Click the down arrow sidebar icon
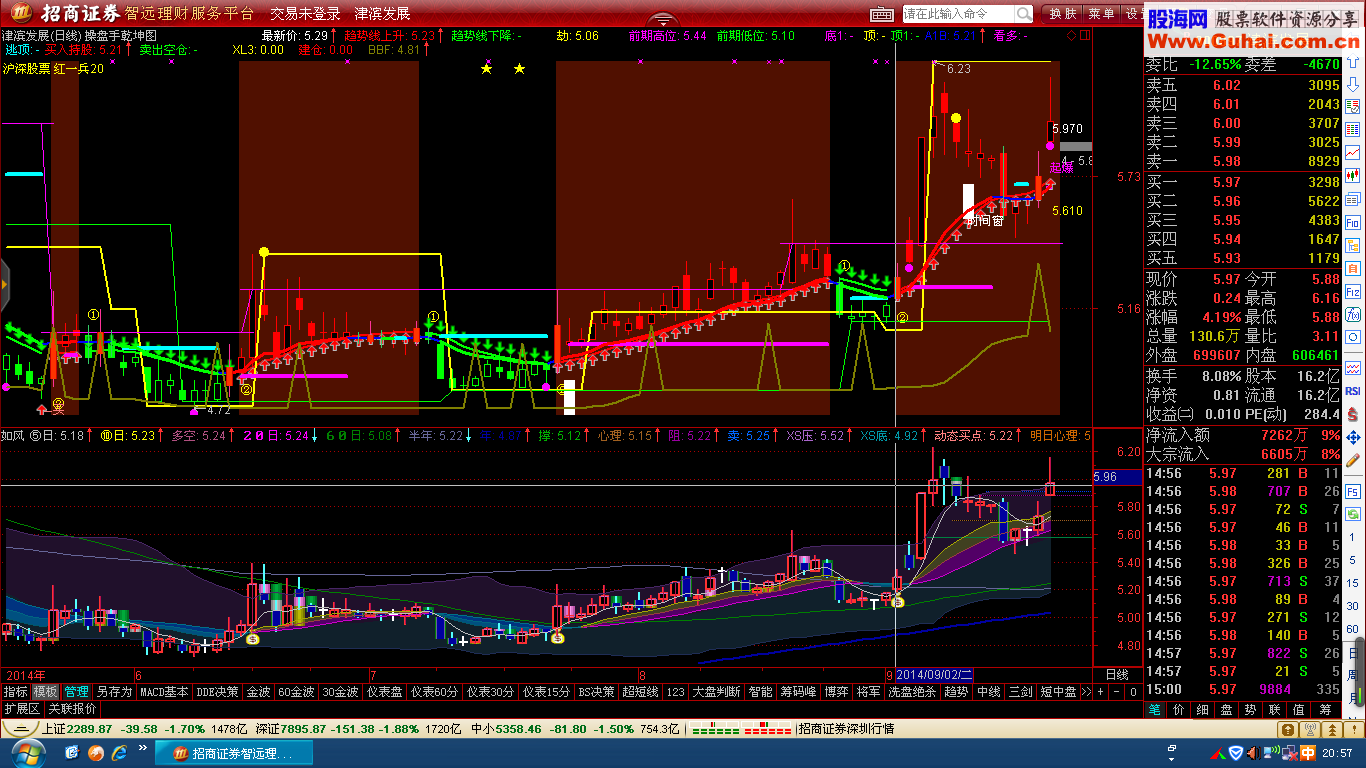 tap(1353, 83)
